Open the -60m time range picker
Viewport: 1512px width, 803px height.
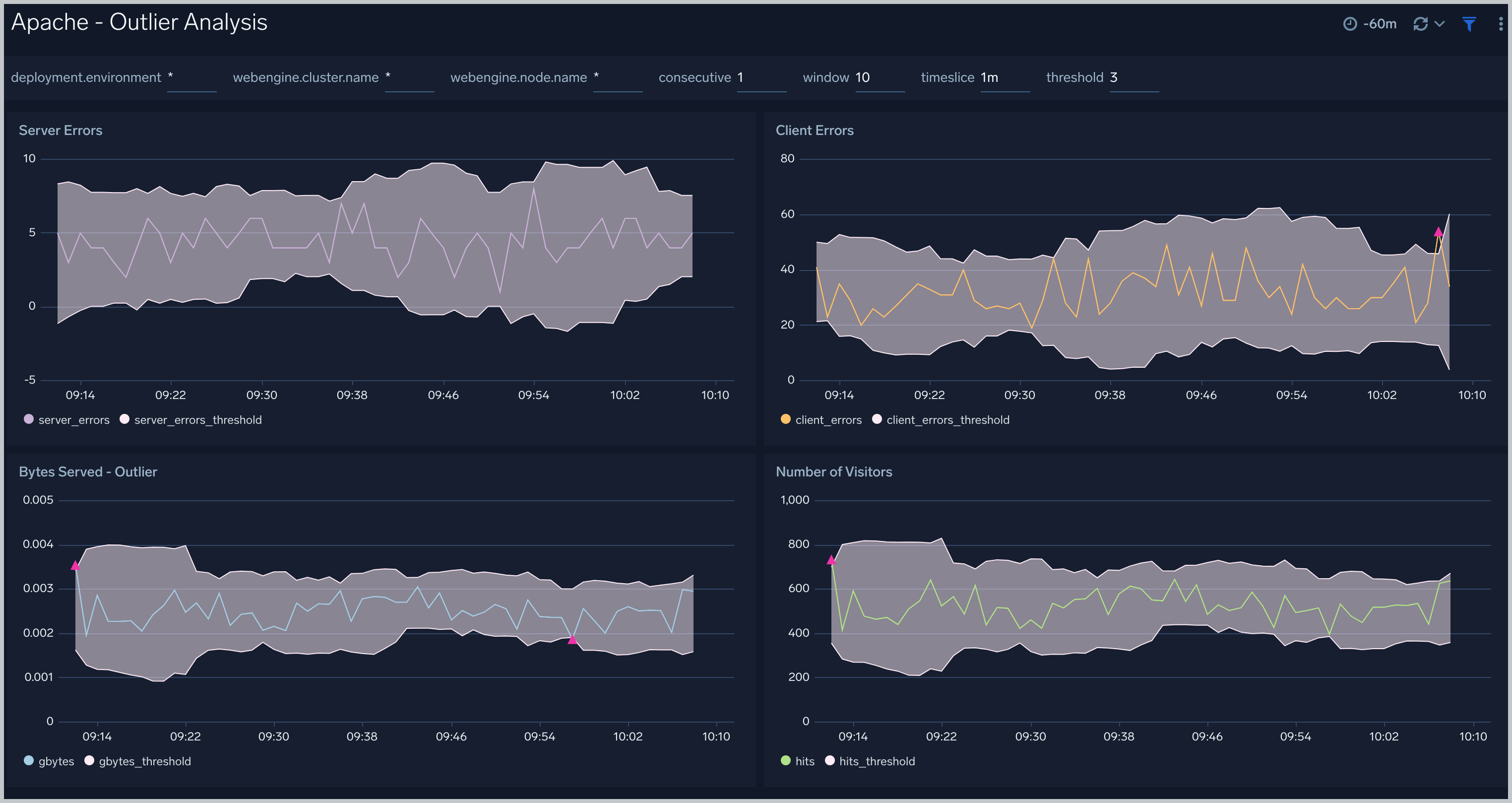coord(1370,24)
